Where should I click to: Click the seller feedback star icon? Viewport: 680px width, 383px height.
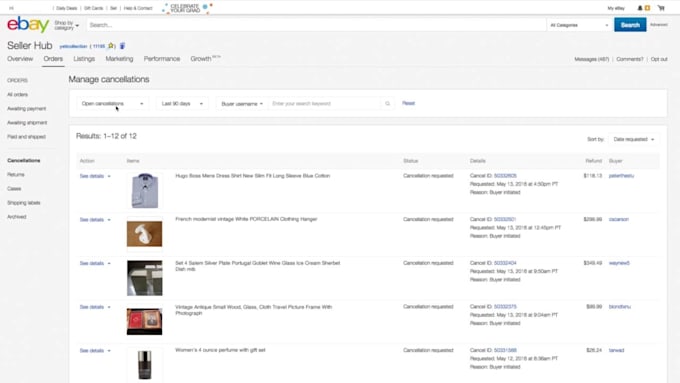coord(111,46)
